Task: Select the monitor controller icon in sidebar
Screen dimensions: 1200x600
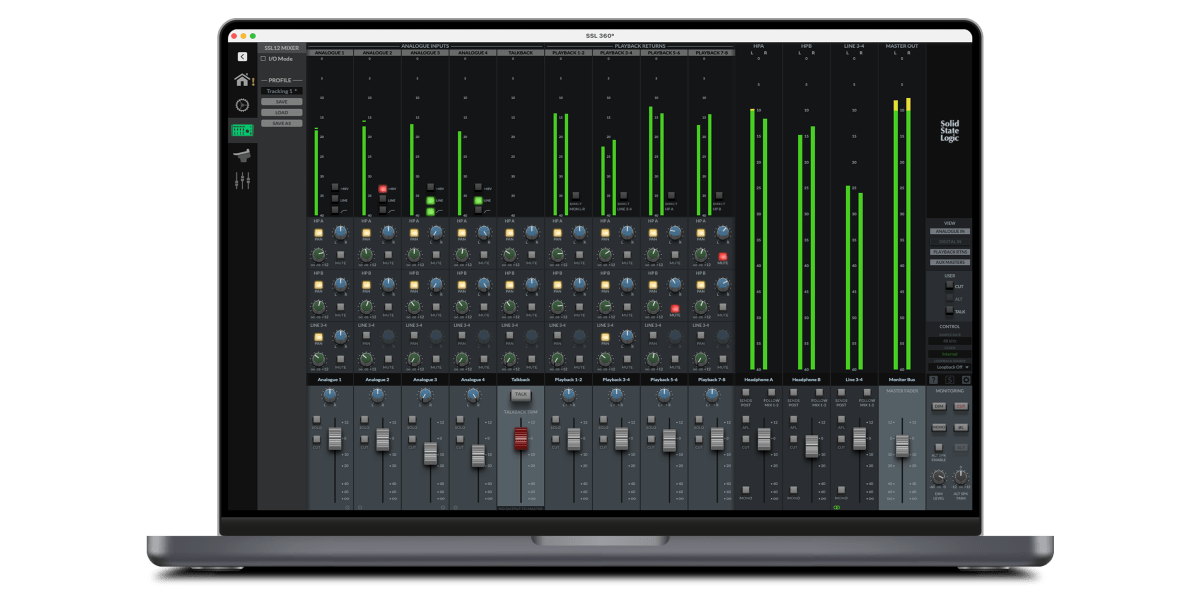Action: point(243,155)
